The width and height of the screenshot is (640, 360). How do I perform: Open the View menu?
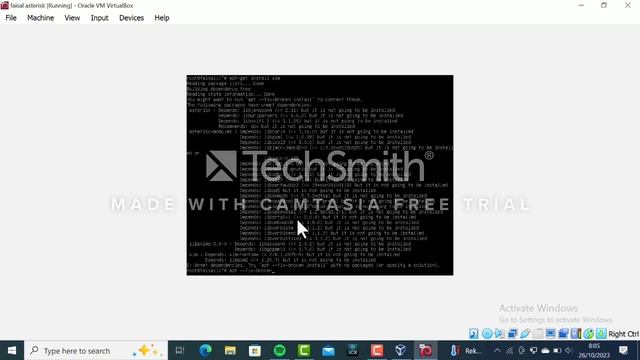pyautogui.click(x=72, y=18)
